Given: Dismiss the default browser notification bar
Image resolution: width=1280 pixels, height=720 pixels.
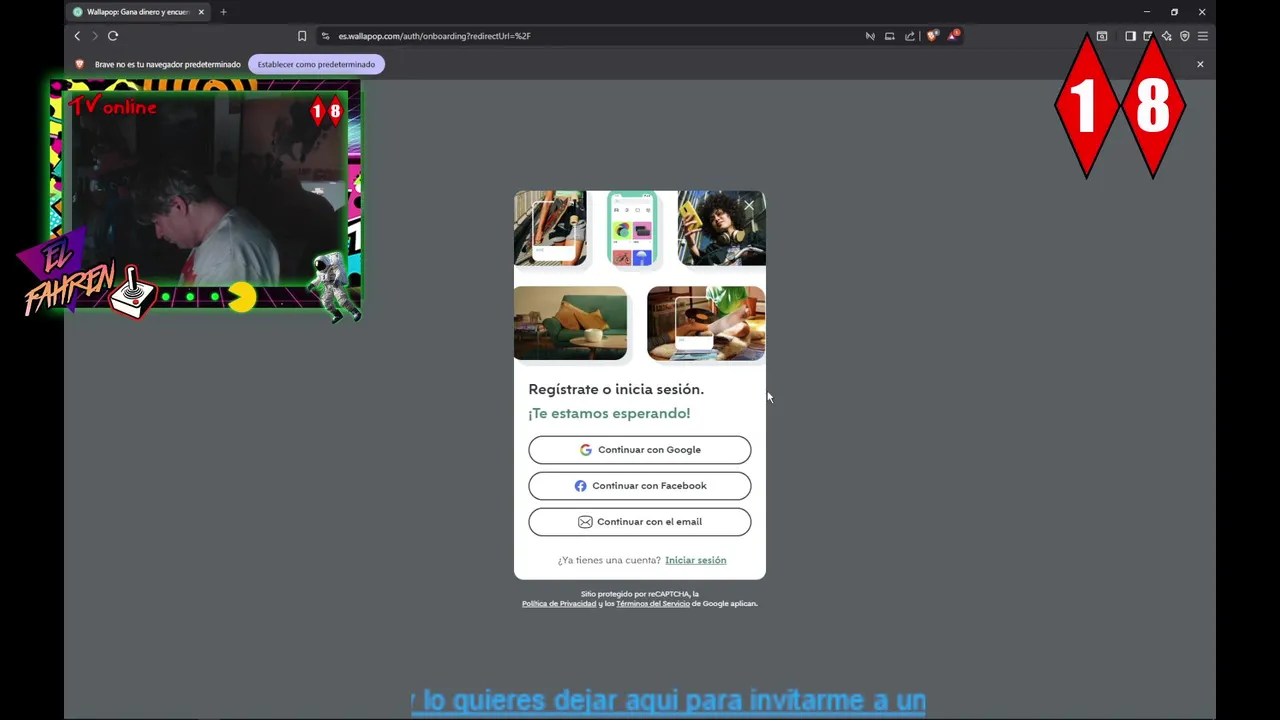Looking at the screenshot, I should tap(1200, 64).
